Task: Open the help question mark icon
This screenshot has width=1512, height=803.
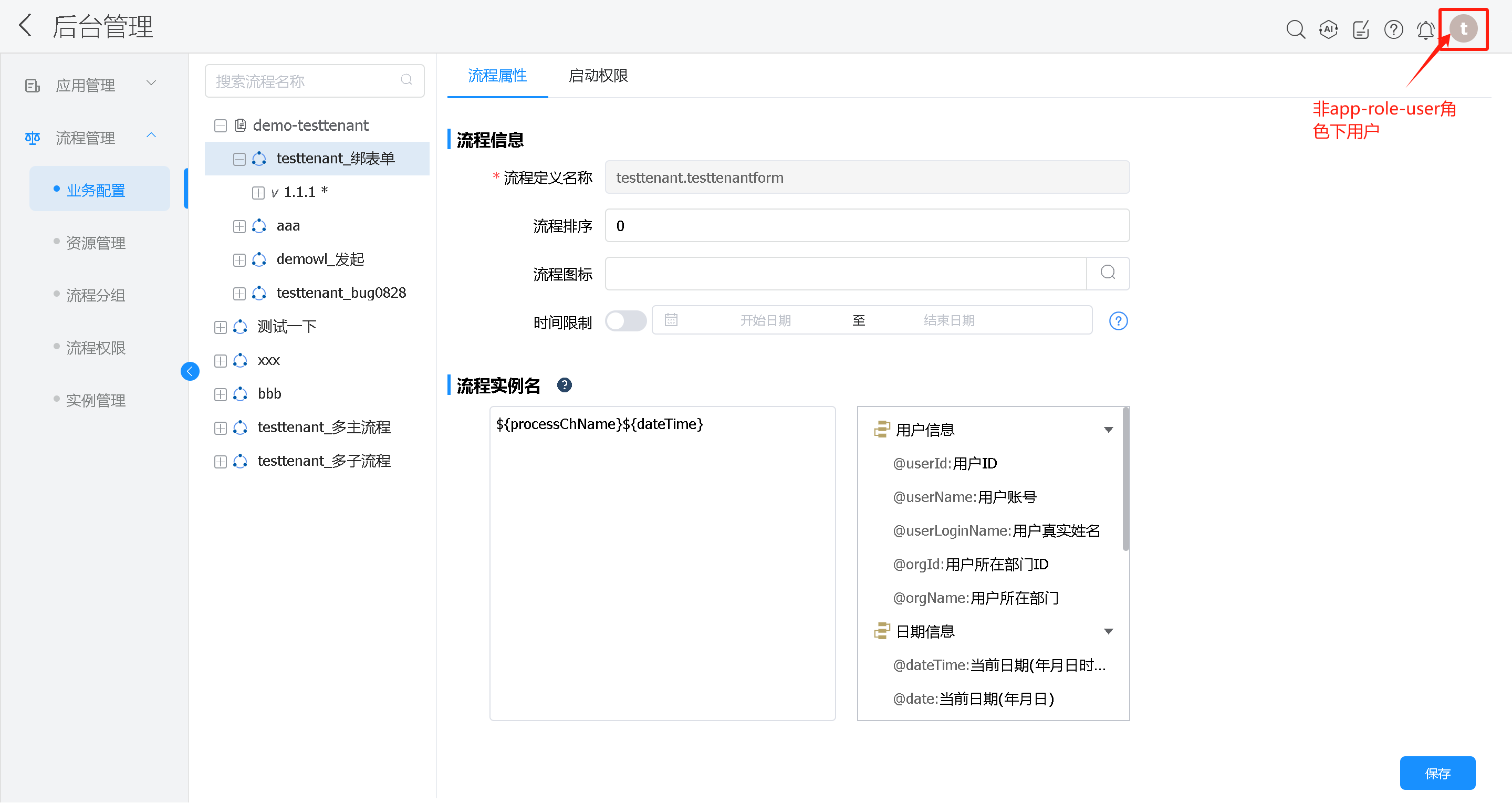Action: tap(1393, 29)
